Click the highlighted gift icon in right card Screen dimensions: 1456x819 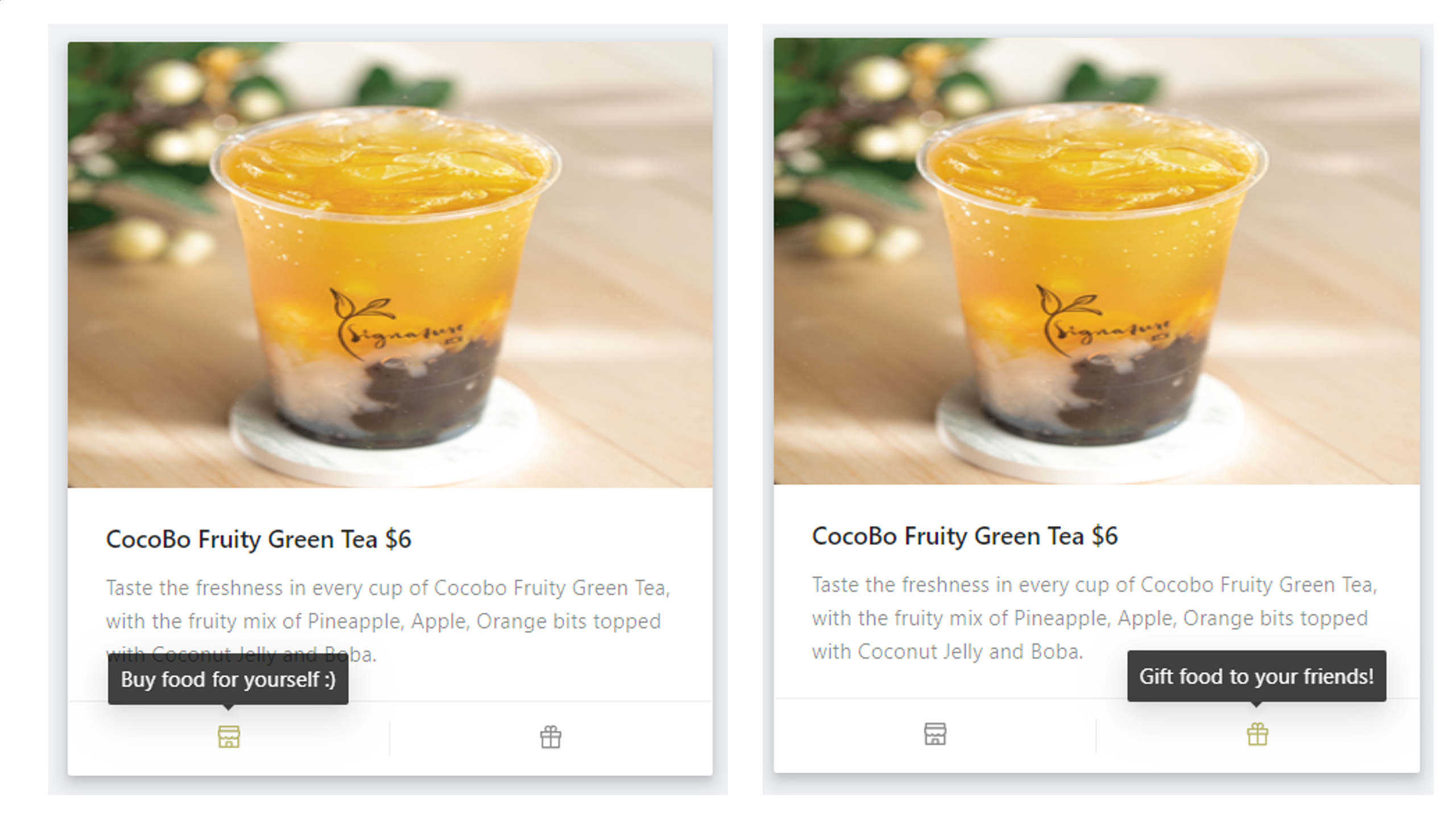tap(1257, 734)
